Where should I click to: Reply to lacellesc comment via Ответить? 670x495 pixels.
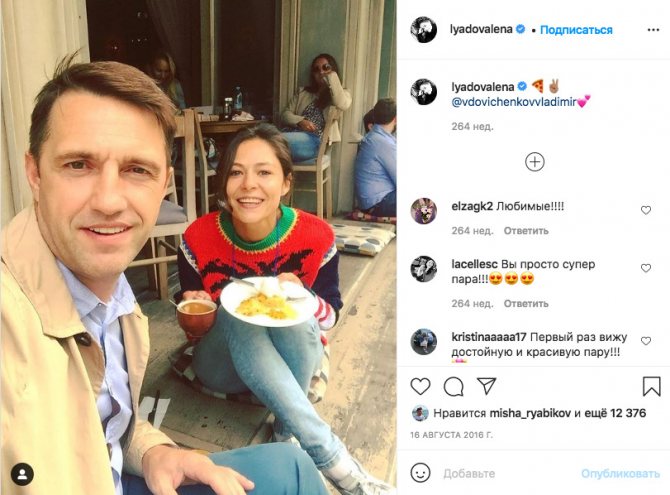click(526, 303)
